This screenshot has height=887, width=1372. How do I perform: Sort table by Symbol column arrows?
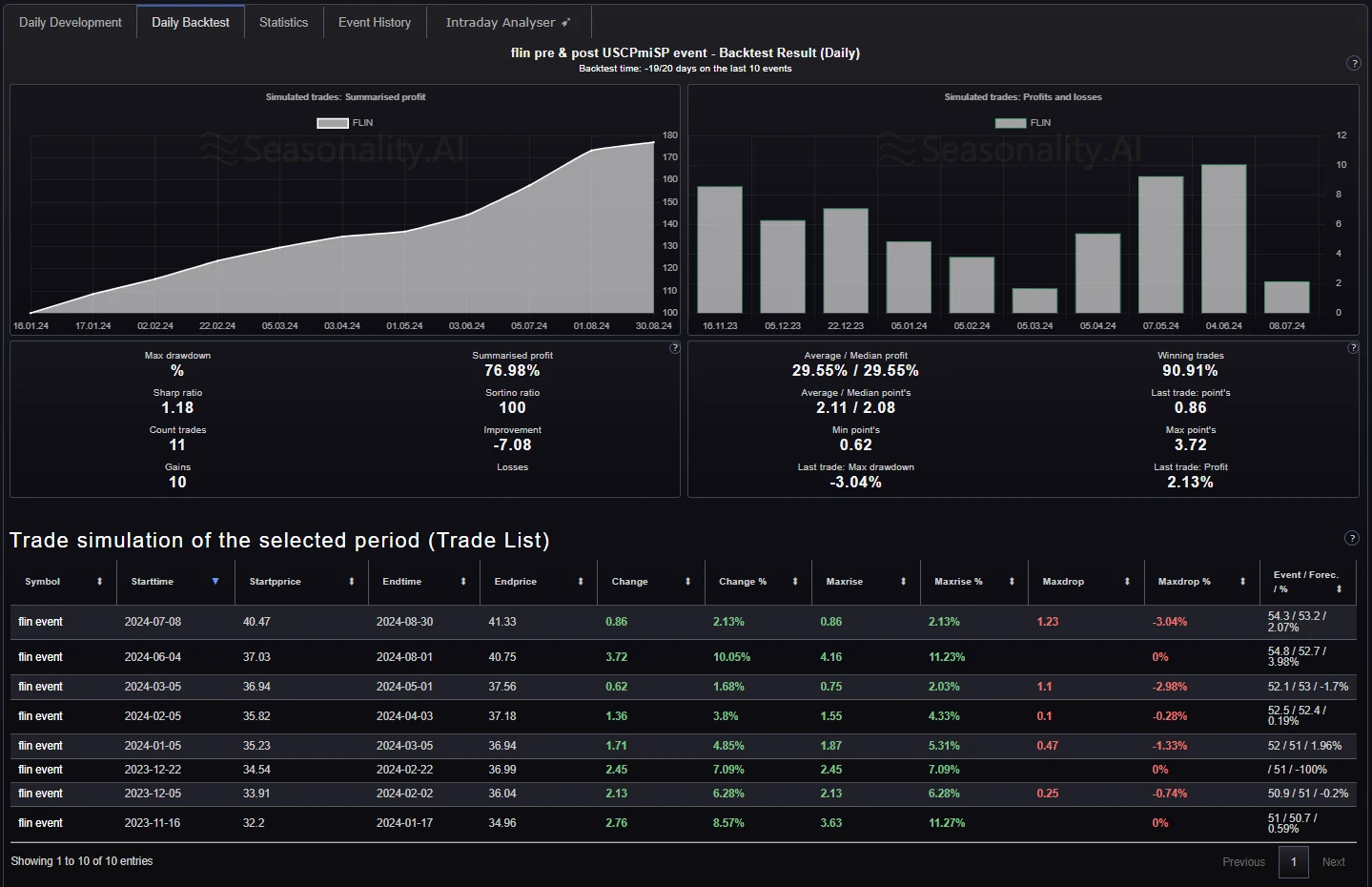point(99,582)
